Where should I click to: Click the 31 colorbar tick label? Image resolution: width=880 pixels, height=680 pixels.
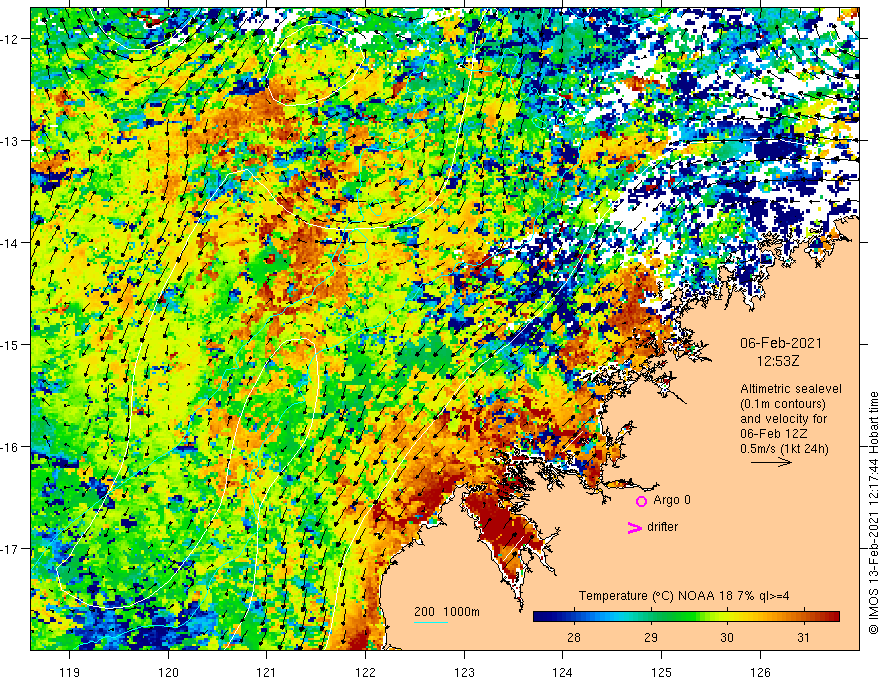pos(804,638)
